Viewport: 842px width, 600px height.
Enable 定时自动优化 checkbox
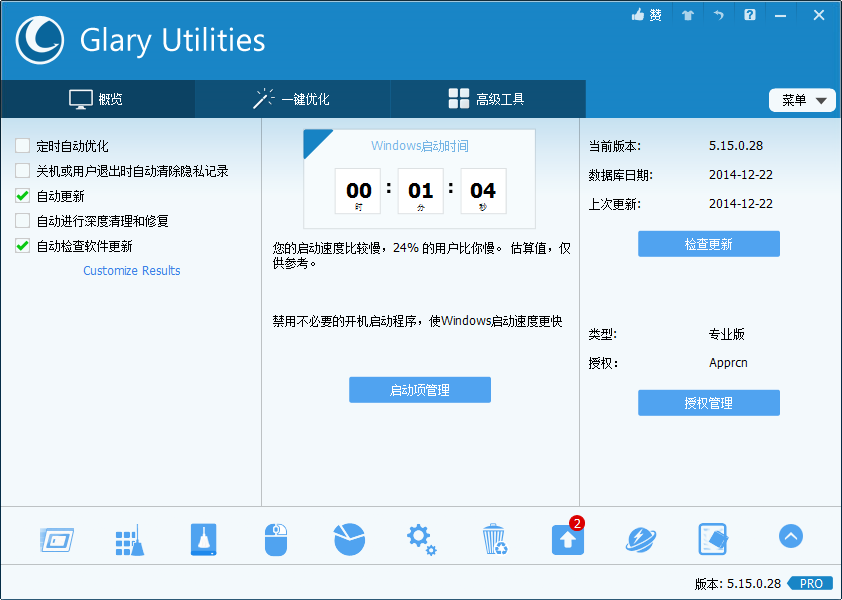tap(21, 146)
